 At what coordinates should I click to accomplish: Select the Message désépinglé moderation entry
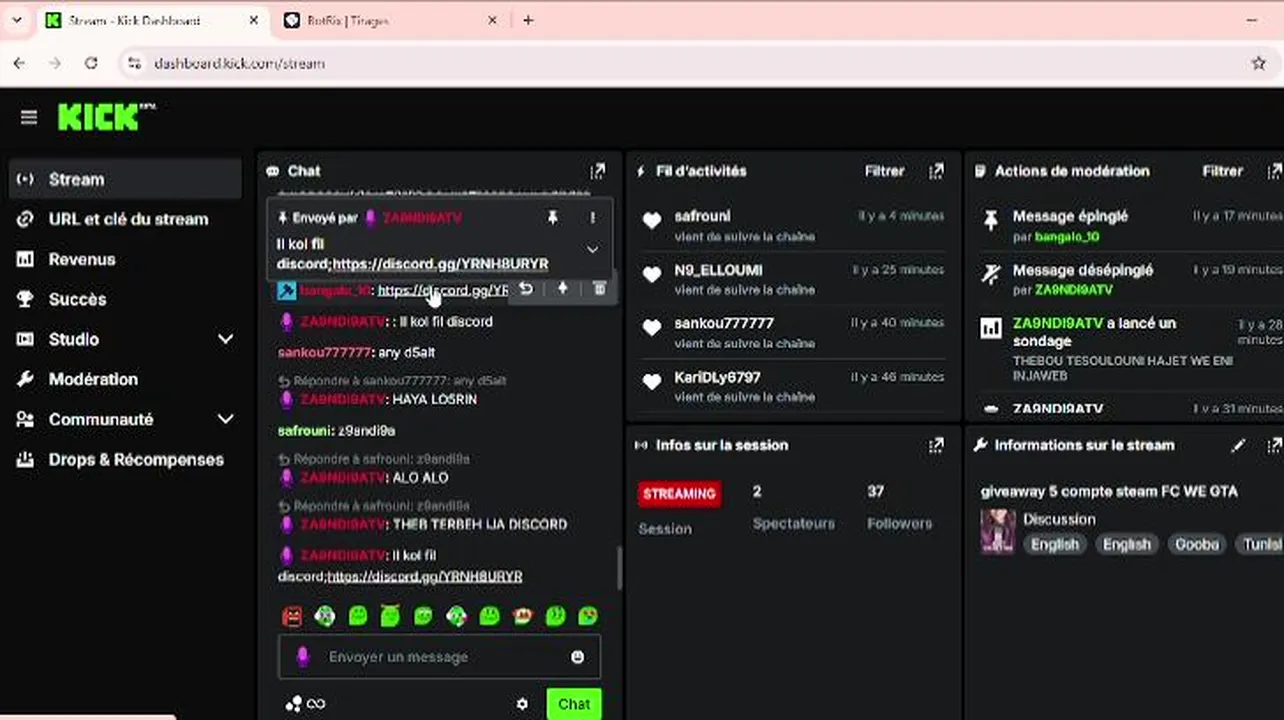point(1131,279)
